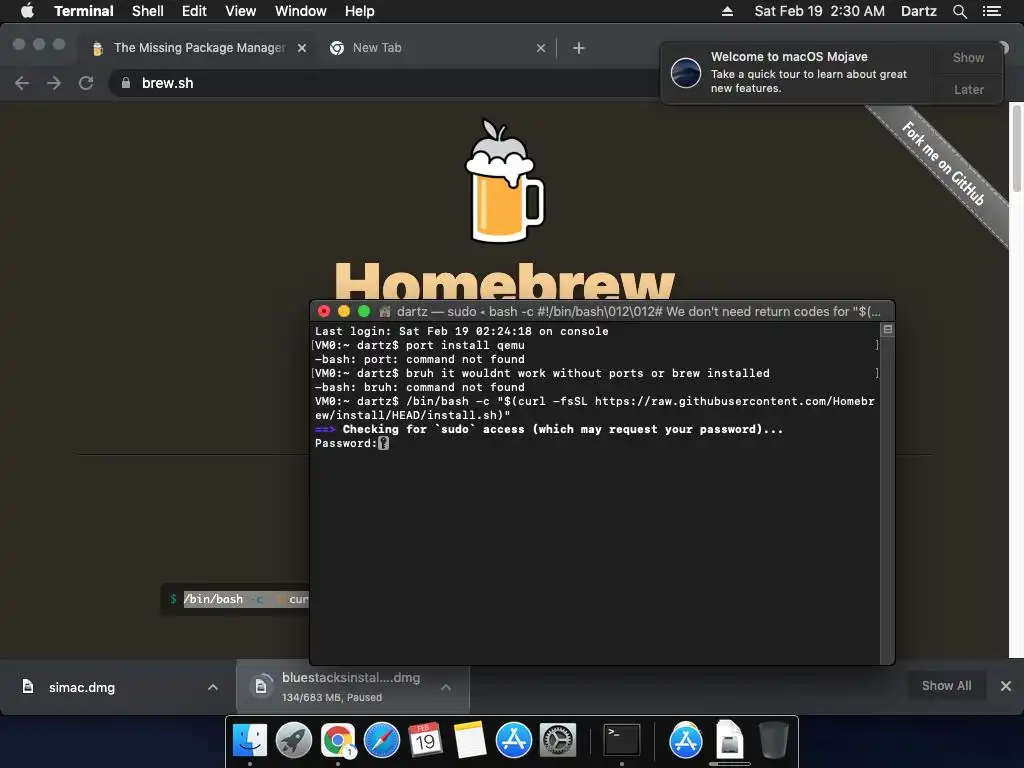Open Finder from the Dock
The width and height of the screenshot is (1024, 768).
coord(249,740)
